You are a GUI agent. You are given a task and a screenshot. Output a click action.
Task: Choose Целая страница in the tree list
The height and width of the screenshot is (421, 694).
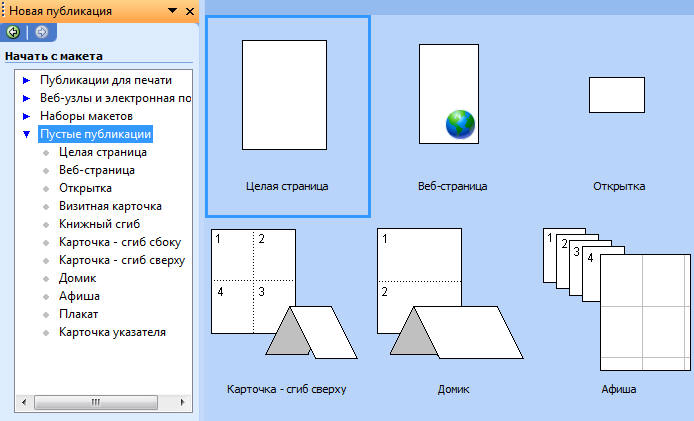103,152
